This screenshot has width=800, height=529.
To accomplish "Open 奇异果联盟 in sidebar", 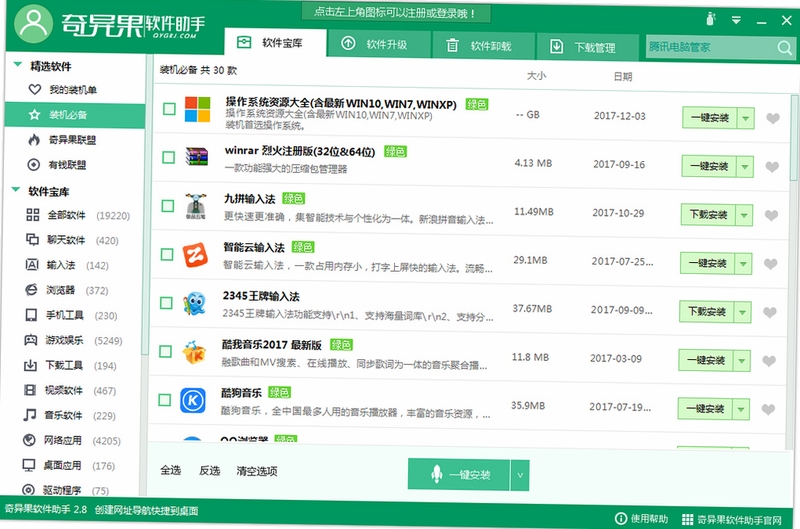I will click(72, 140).
